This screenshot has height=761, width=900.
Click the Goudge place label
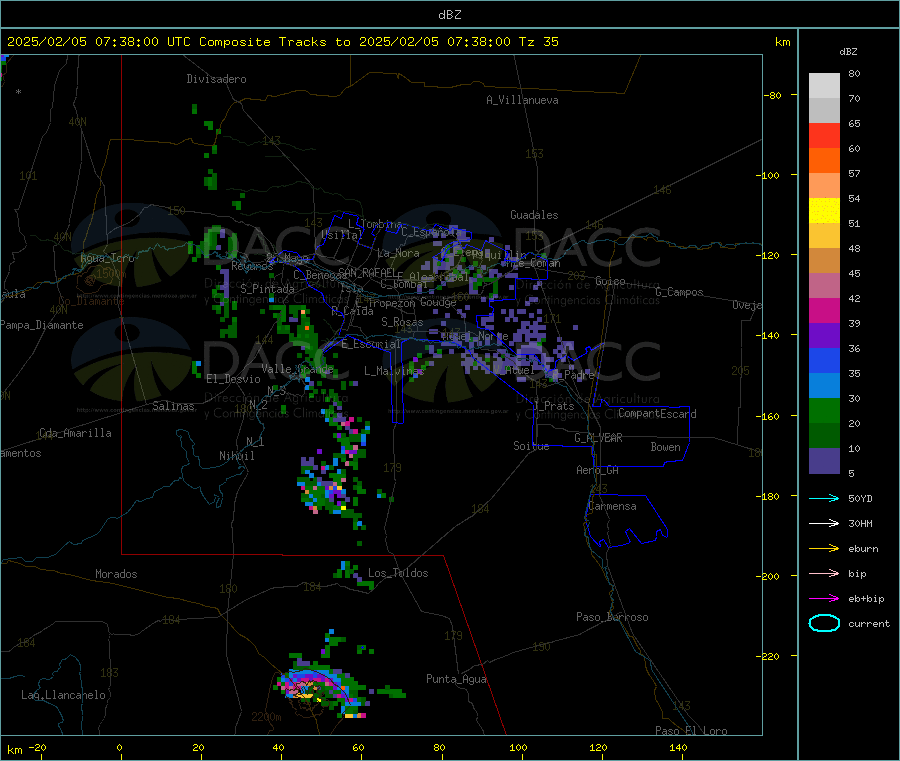[438, 302]
